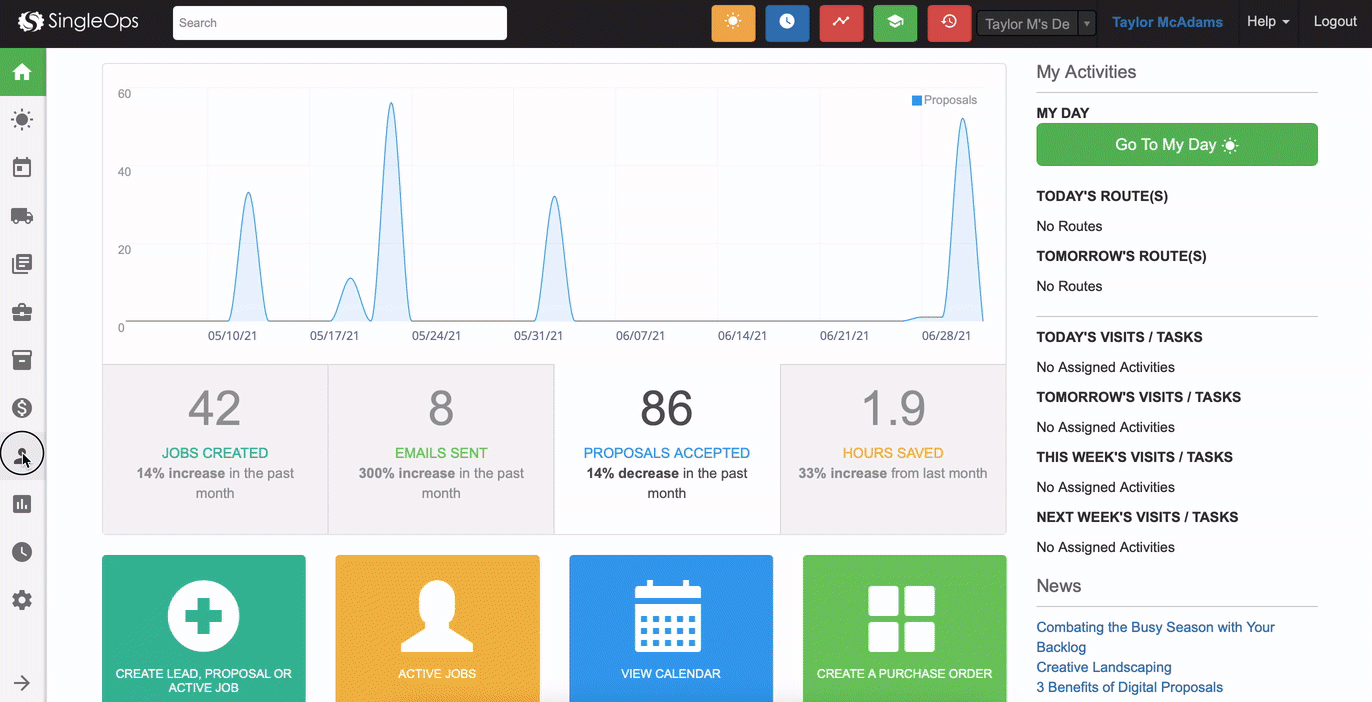Click Logout in the top navigation
The width and height of the screenshot is (1372, 702).
(1334, 22)
